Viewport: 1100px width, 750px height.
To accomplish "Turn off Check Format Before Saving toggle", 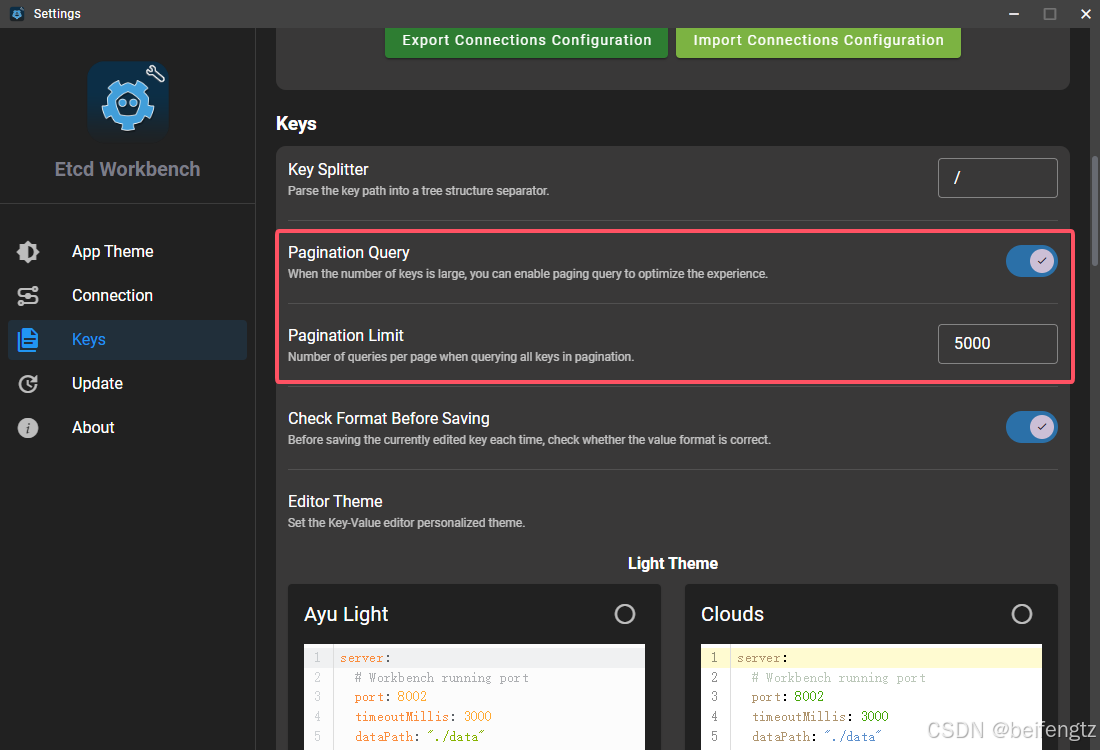I will 1031,427.
